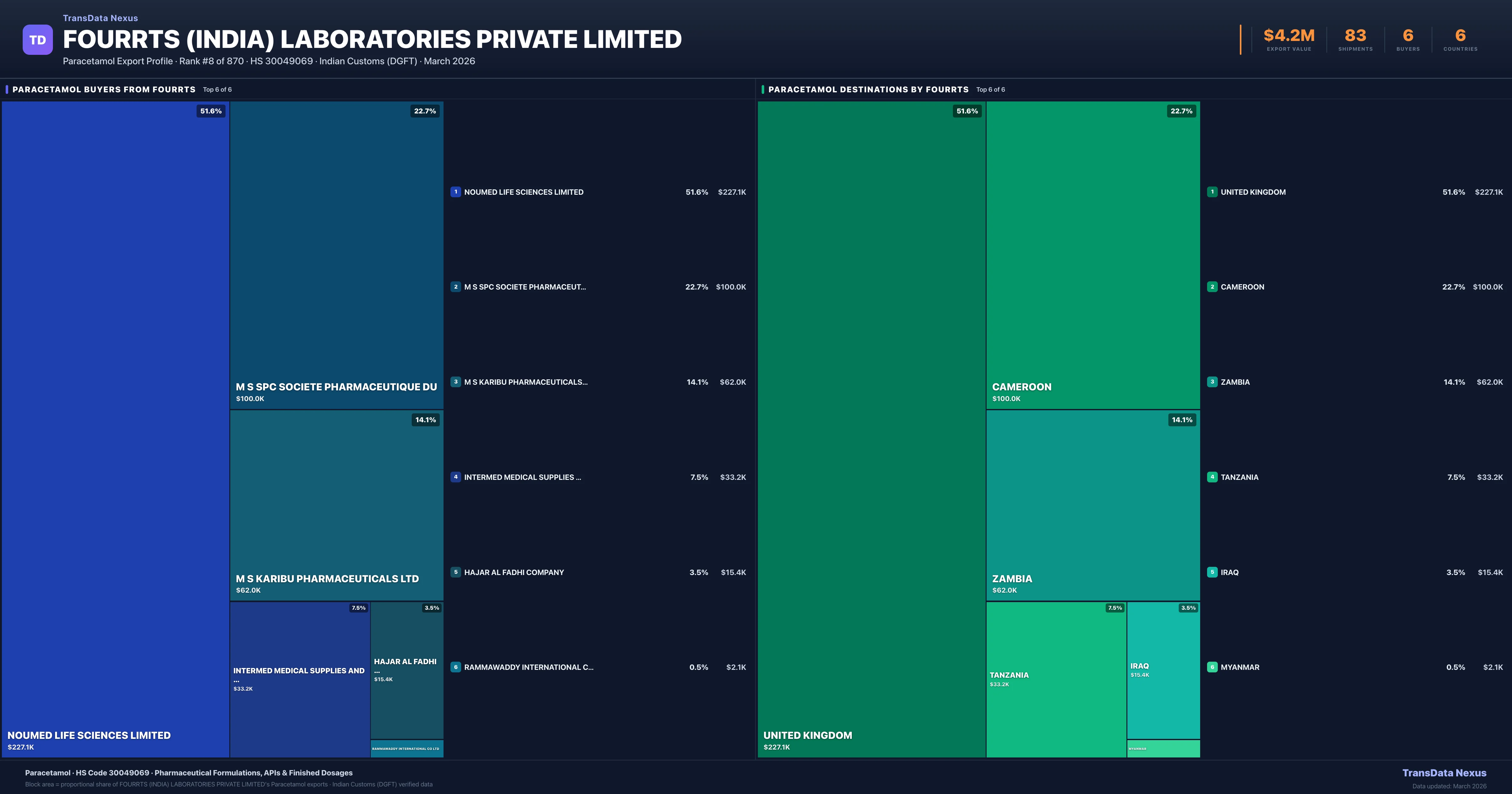Click rank badge 2 beside M S SPC SOCIETE
The width and height of the screenshot is (1512, 794).
[x=455, y=287]
